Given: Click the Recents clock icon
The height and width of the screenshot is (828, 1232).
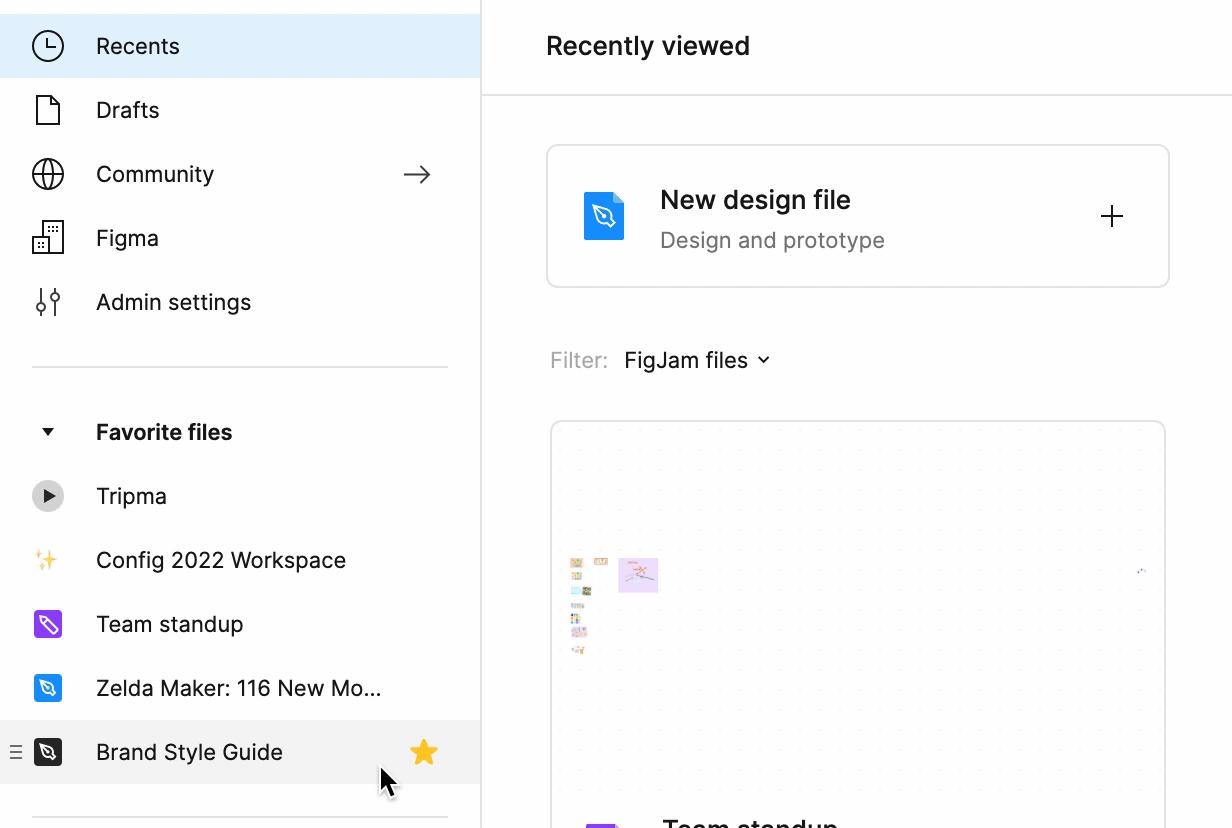Looking at the screenshot, I should tap(47, 46).
